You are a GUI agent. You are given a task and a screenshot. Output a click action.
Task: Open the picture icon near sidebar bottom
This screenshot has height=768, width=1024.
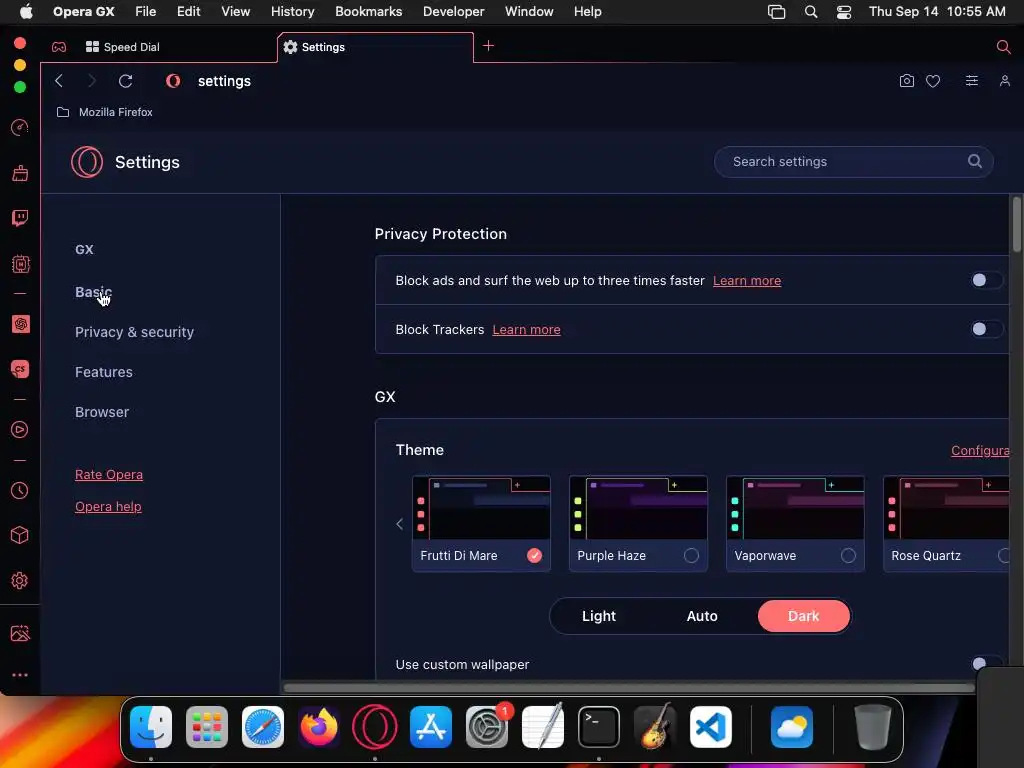(20, 633)
